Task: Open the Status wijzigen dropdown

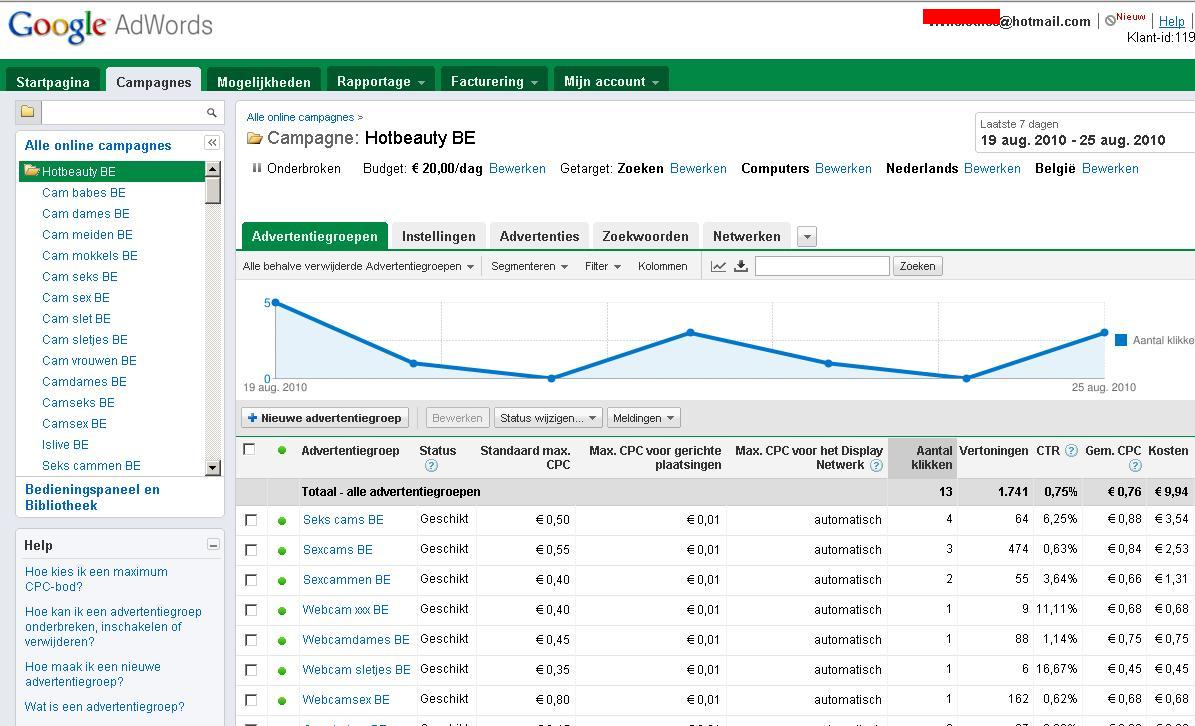Action: click(x=548, y=418)
